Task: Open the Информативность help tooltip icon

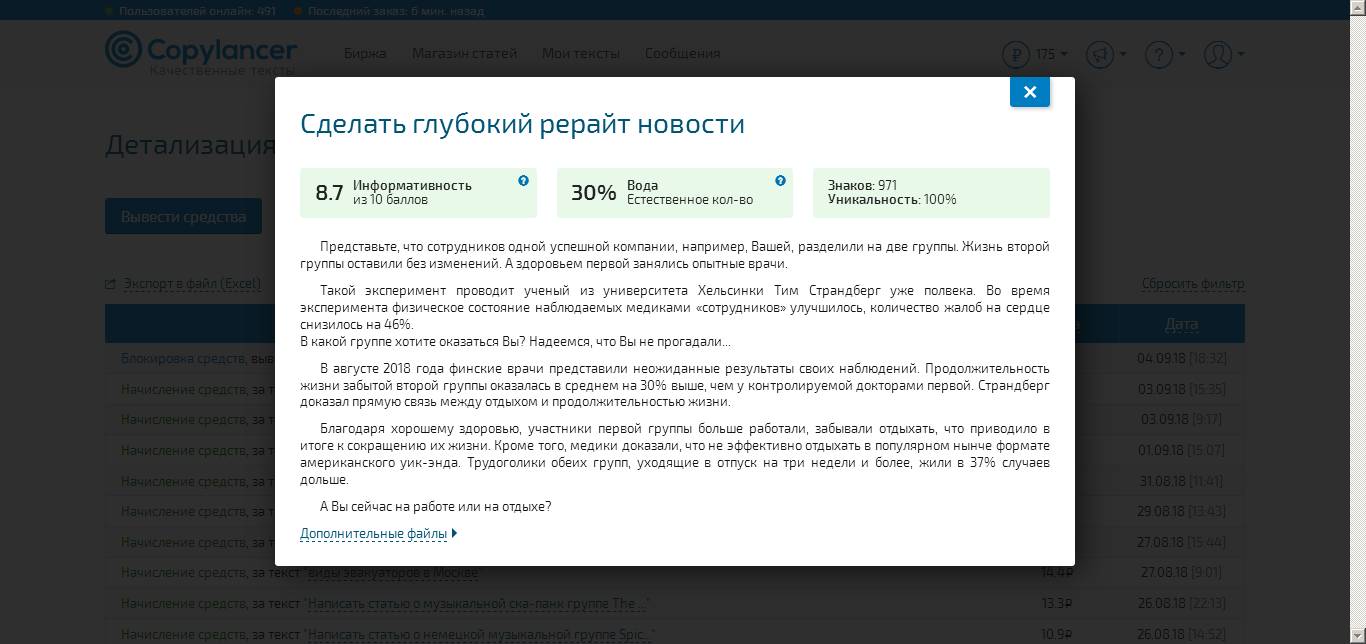Action: (x=523, y=181)
